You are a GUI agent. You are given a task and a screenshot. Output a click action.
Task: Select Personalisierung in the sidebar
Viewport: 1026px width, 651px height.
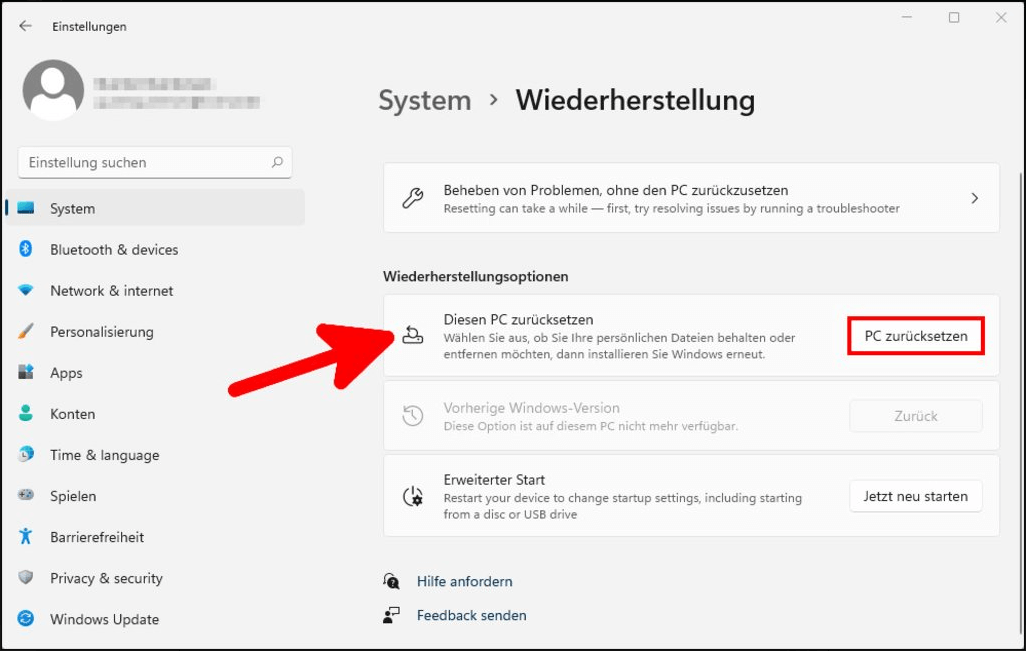(x=155, y=332)
